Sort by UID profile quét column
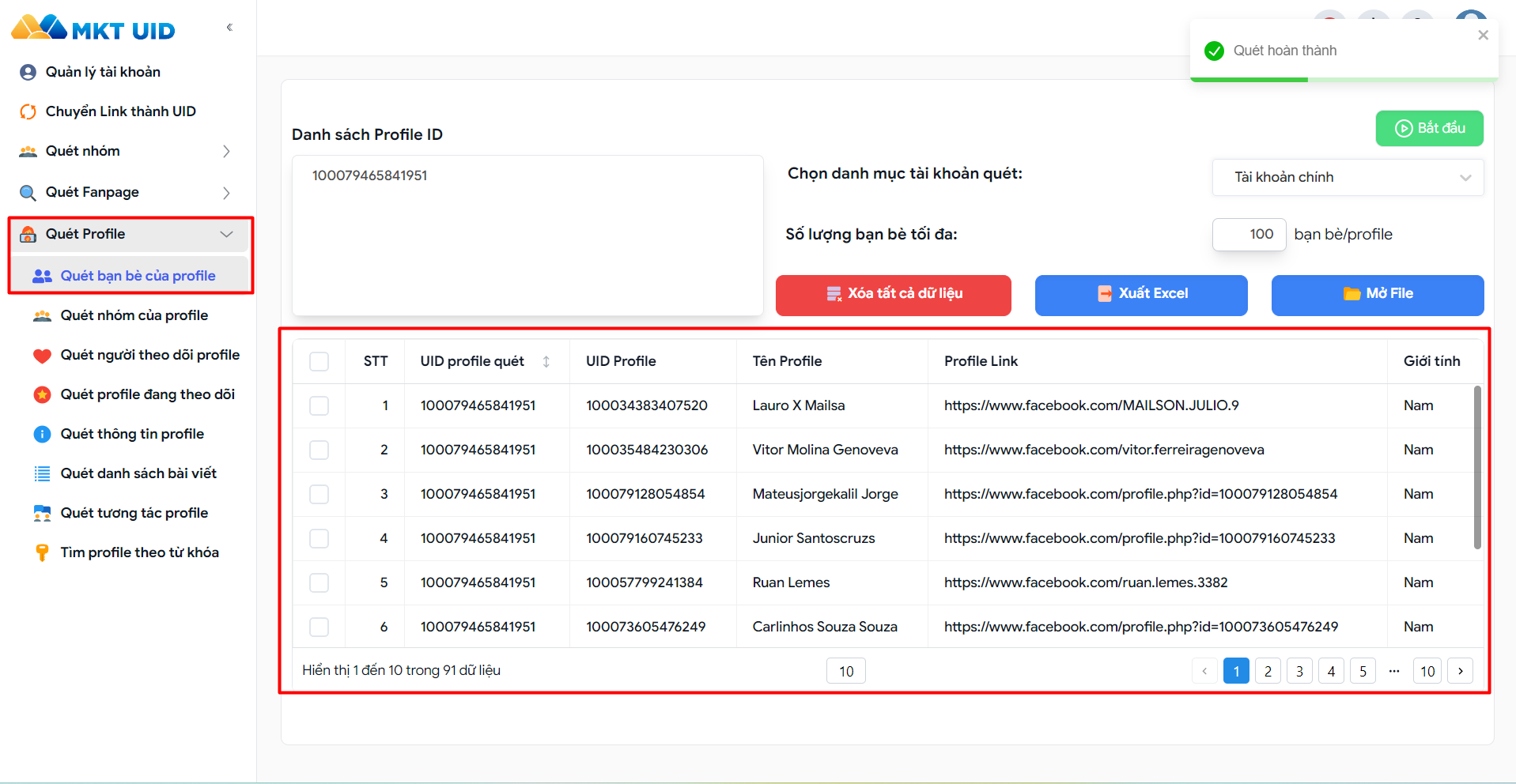This screenshot has height=784, width=1516. [546, 361]
